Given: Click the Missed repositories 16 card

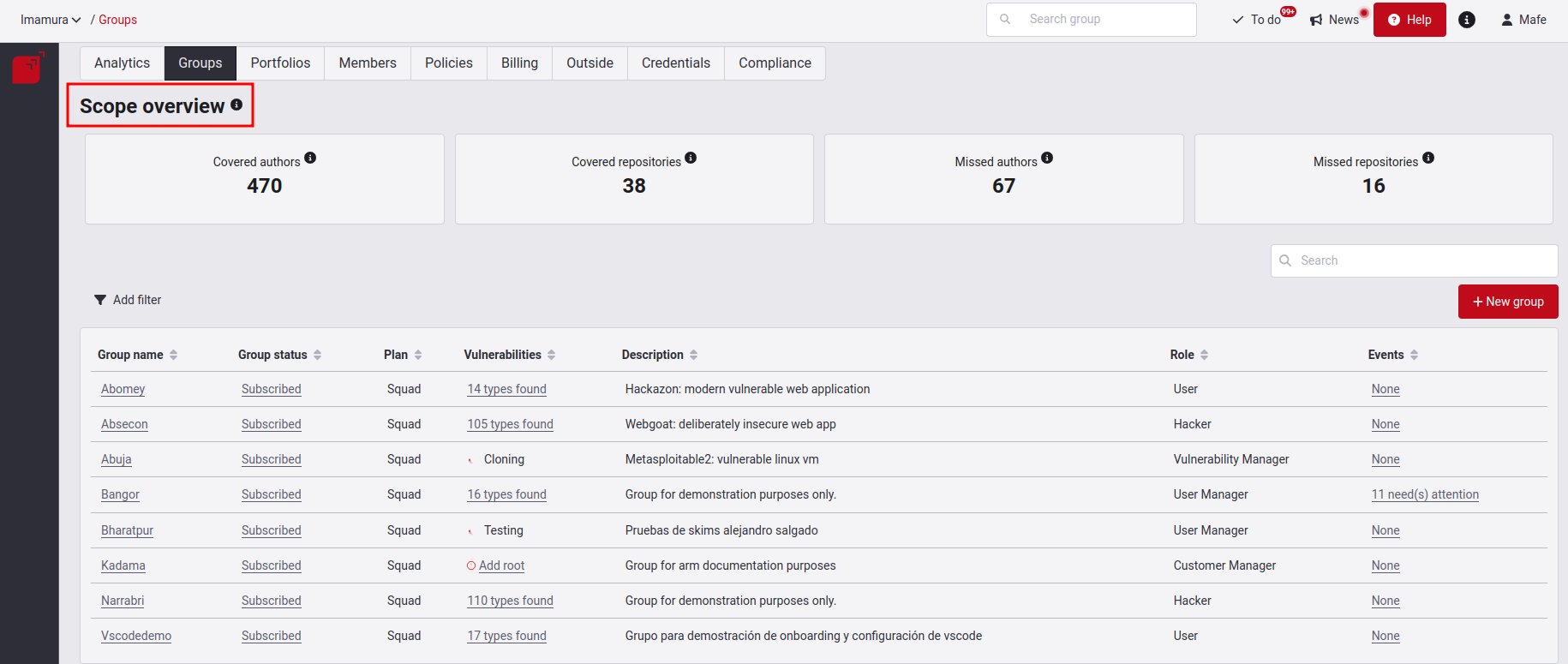Looking at the screenshot, I should [x=1373, y=179].
